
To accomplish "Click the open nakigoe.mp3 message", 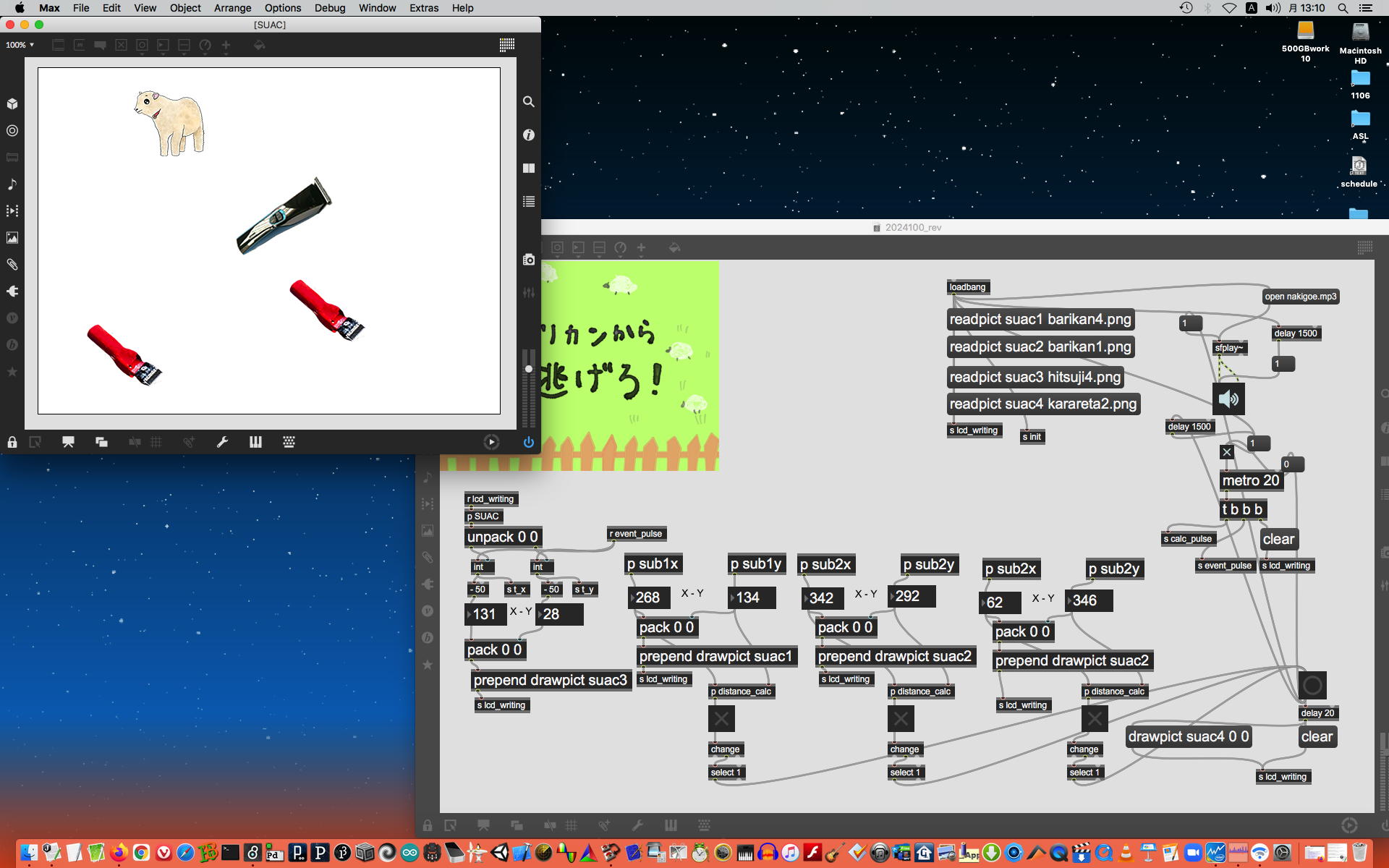I will 1300,297.
